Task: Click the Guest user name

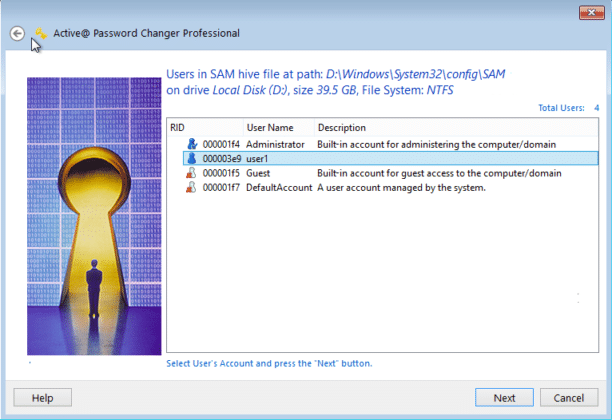Action: click(258, 173)
